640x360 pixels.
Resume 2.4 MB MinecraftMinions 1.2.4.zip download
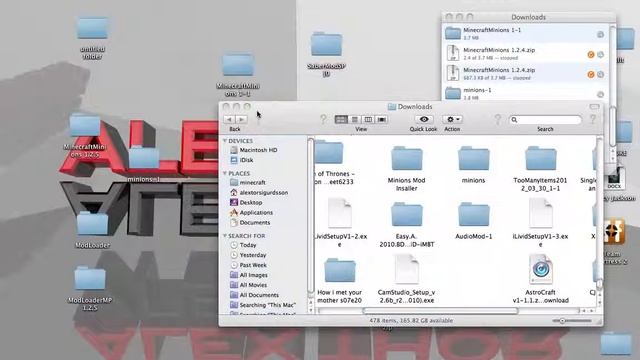pos(591,54)
